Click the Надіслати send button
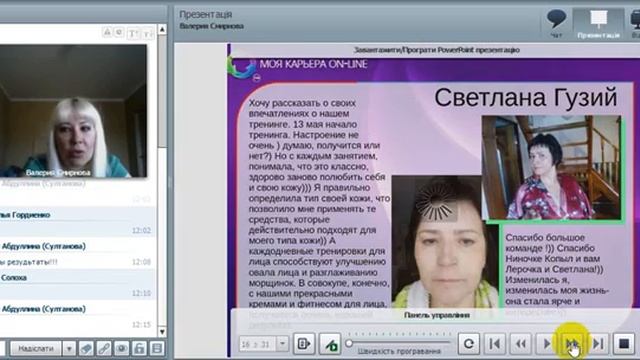640x360 pixels. pyautogui.click(x=36, y=348)
